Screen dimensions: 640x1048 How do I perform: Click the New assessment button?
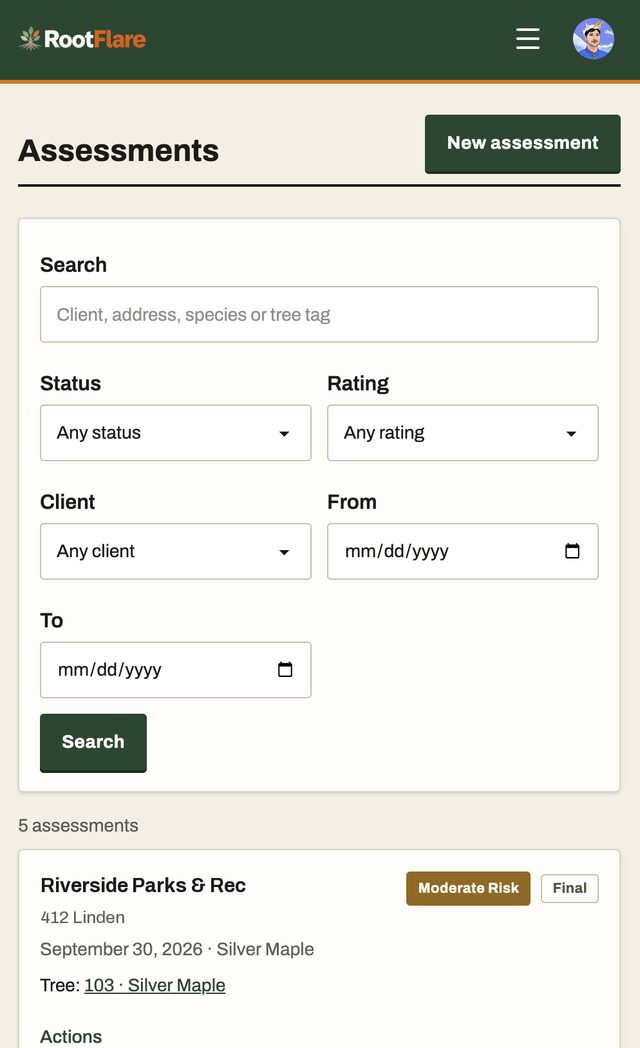522,144
